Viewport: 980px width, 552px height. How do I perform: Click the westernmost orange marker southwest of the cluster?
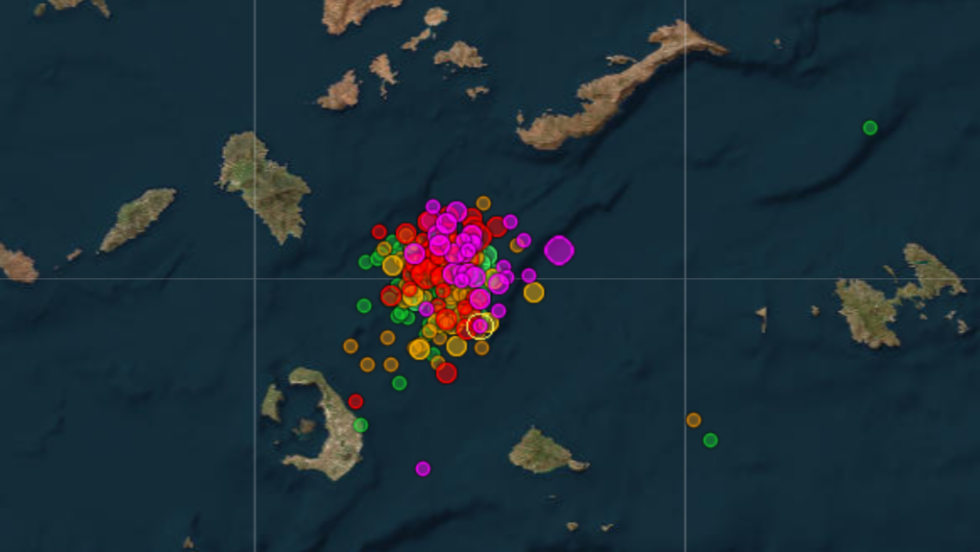pos(350,346)
